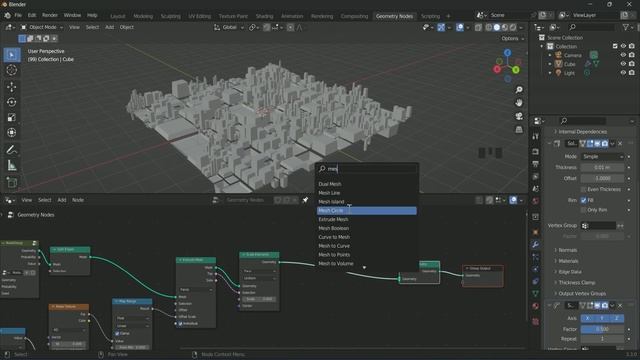The width and height of the screenshot is (640, 360).
Task: Remove the Solidify modifier with X button
Action: 620,144
